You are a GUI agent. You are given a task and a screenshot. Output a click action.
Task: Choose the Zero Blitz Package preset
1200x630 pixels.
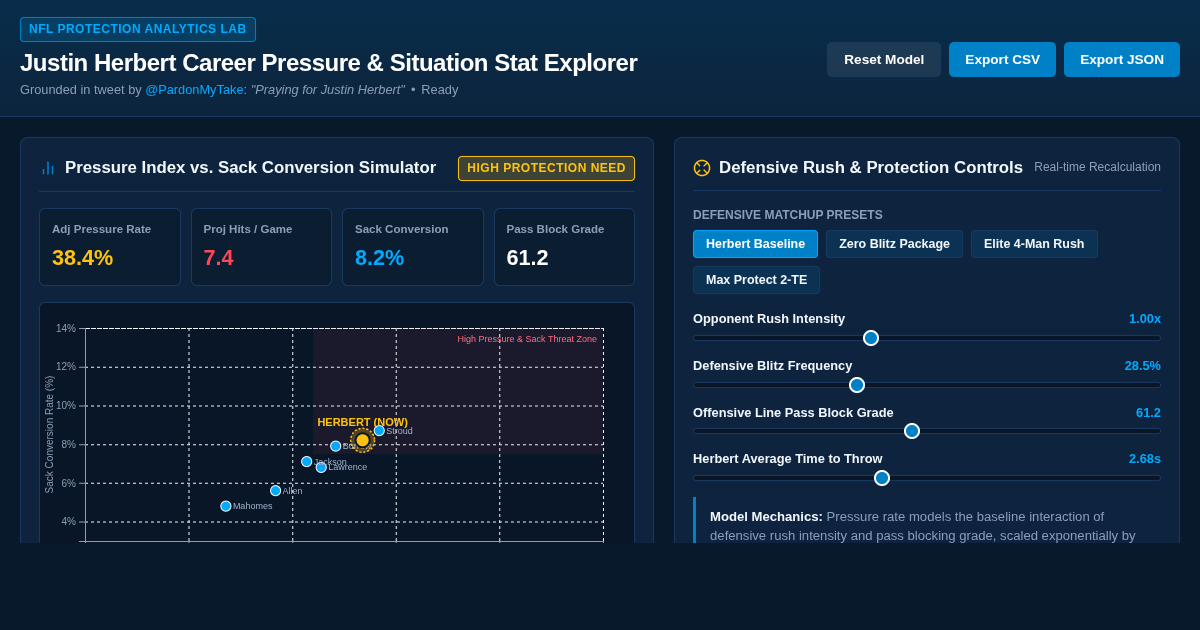point(894,244)
